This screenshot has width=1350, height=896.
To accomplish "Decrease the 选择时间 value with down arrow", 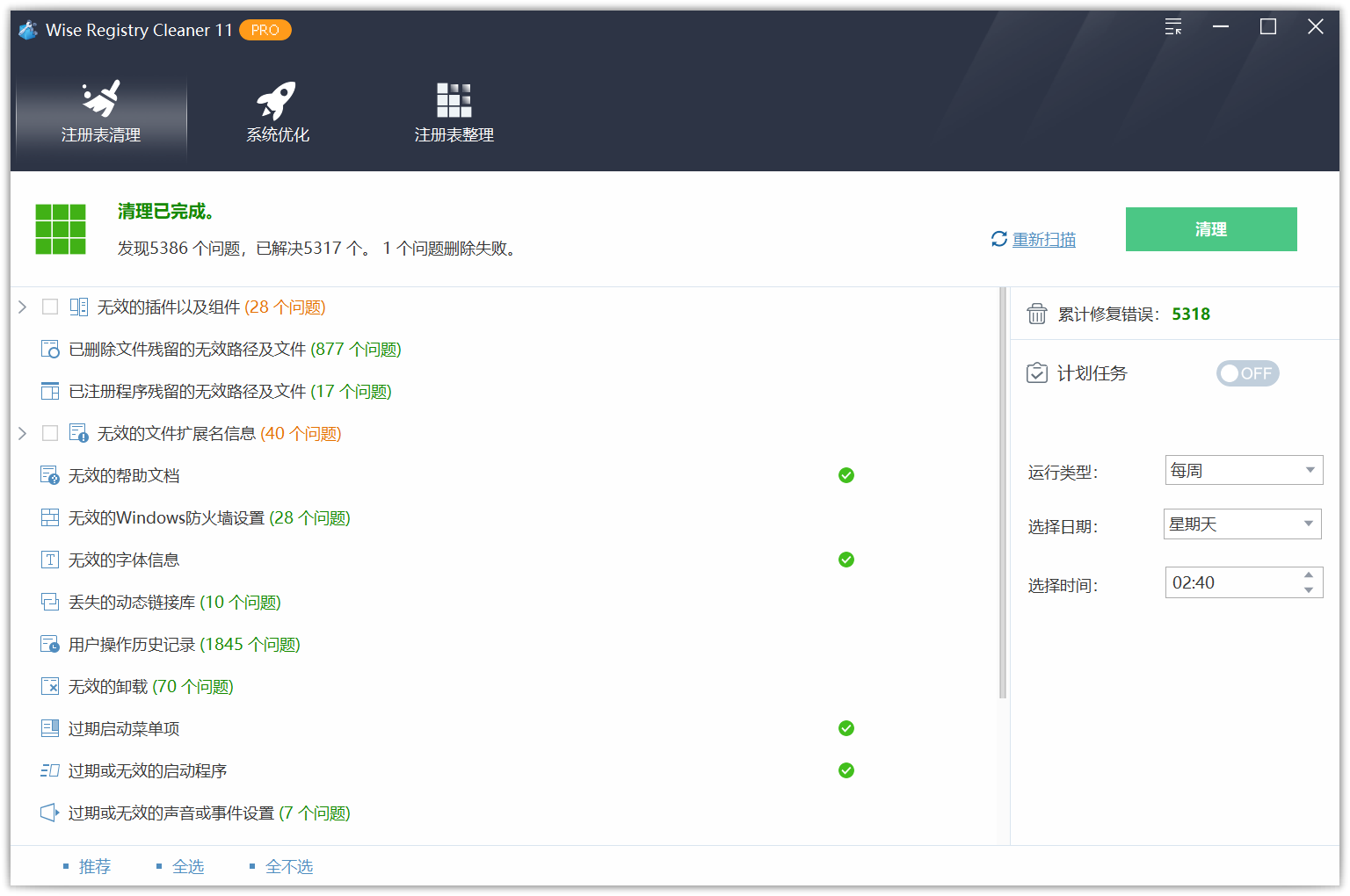I will tap(1309, 590).
